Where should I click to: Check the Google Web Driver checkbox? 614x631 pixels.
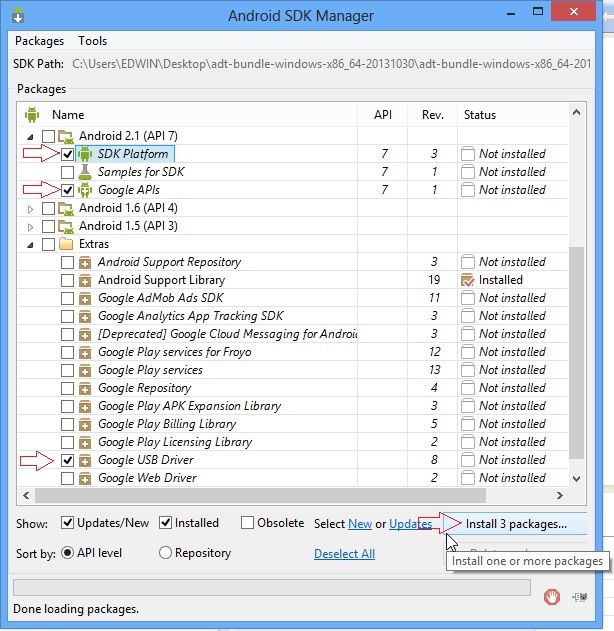point(67,478)
